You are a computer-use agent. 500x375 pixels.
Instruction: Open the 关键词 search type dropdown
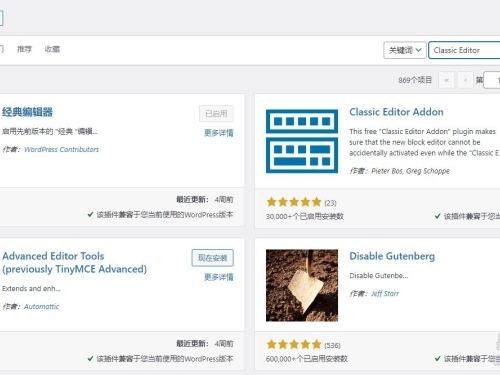point(405,50)
